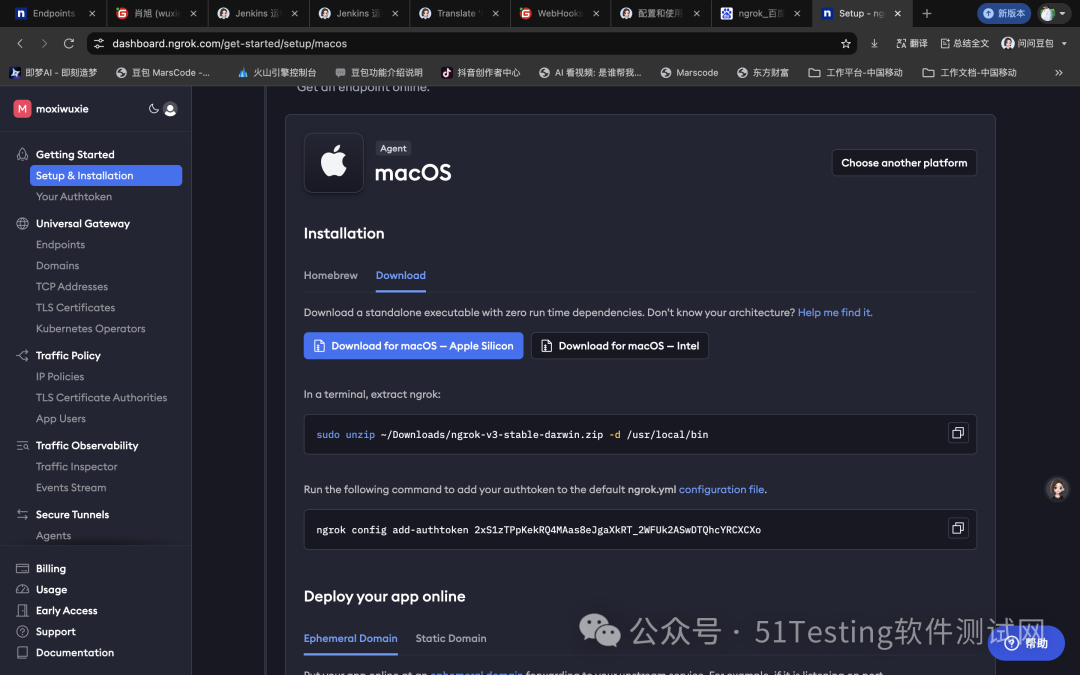Open Kubernetes Operators page
The image size is (1080, 675).
pos(90,329)
